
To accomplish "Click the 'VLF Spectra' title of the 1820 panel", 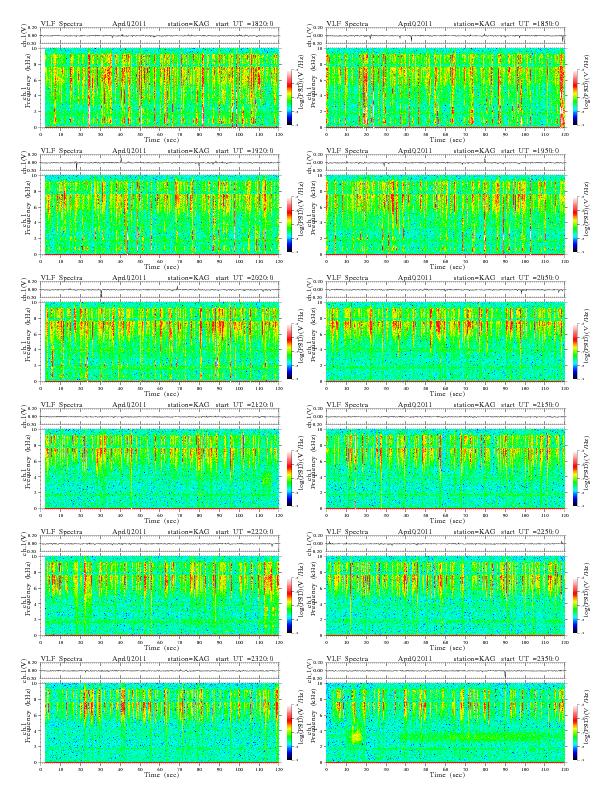I will pyautogui.click(x=61, y=24).
